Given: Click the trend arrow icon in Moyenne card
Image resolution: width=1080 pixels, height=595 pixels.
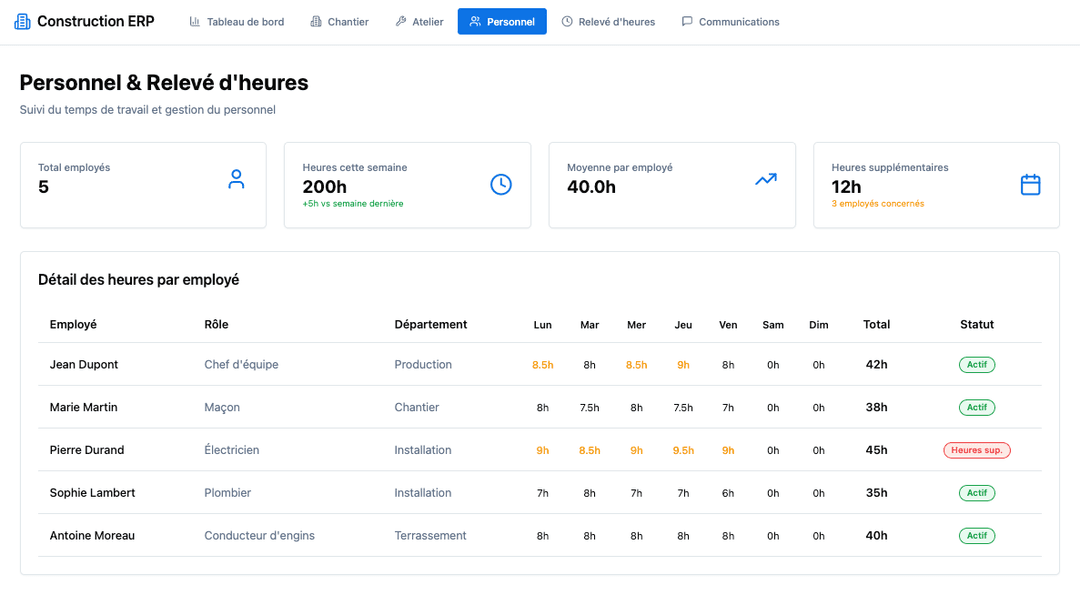Looking at the screenshot, I should (x=766, y=180).
